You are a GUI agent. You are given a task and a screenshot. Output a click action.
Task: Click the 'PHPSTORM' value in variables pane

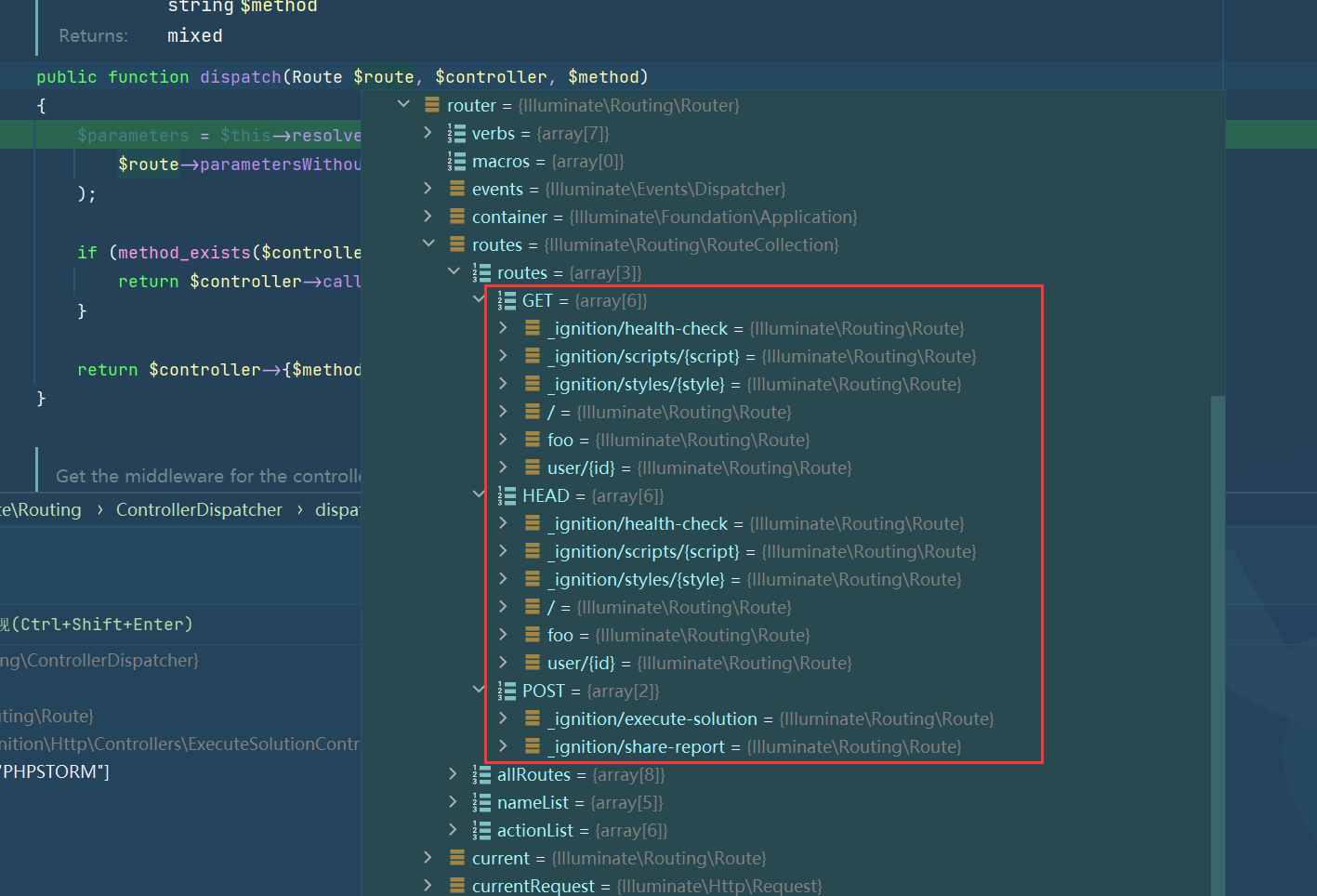tap(55, 772)
